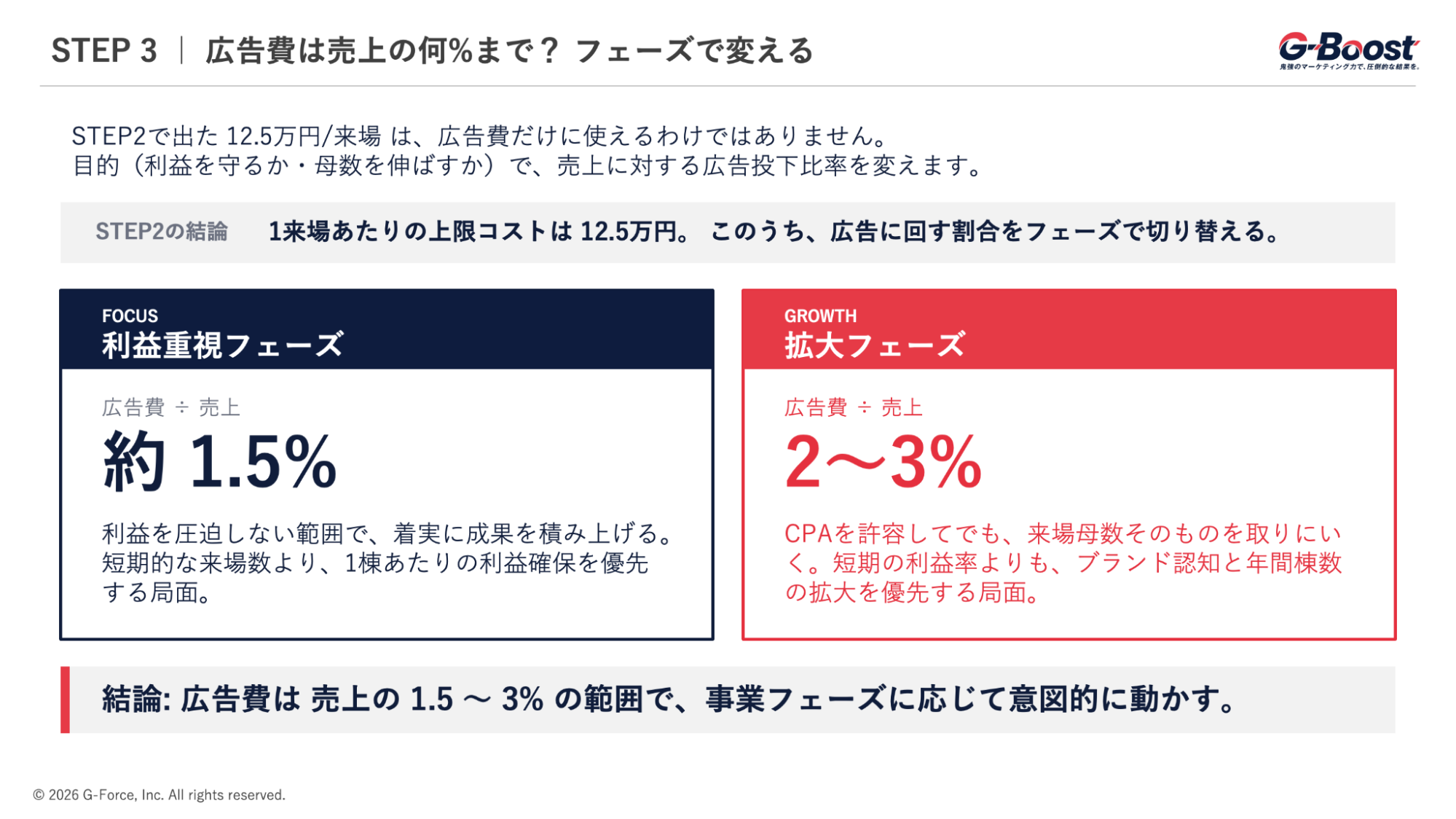
Task: Click the tagline under the G-Boost logo
Action: click(1349, 67)
